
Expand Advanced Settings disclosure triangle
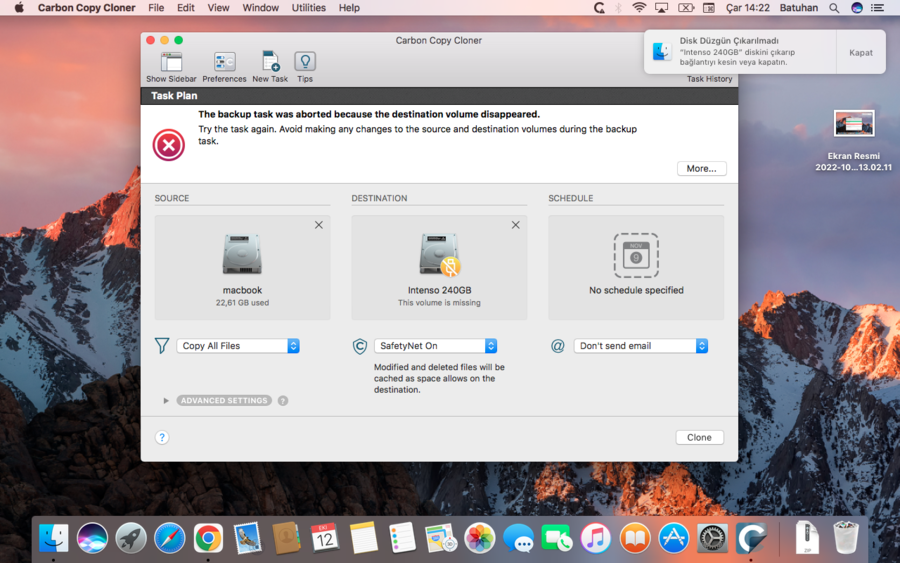[166, 401]
